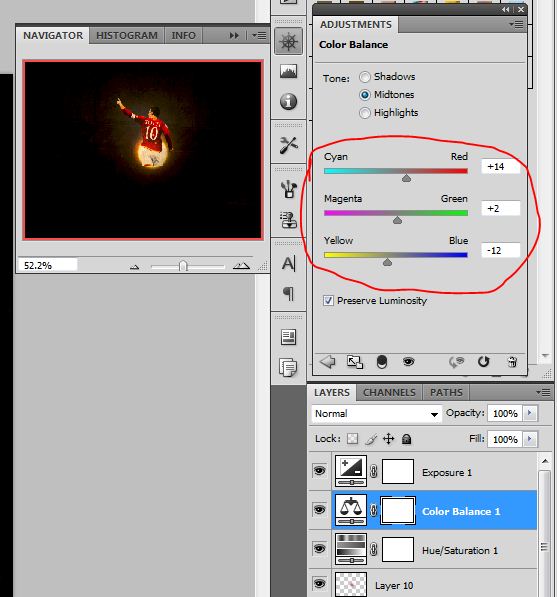Lock transparent pixels

tap(353, 439)
